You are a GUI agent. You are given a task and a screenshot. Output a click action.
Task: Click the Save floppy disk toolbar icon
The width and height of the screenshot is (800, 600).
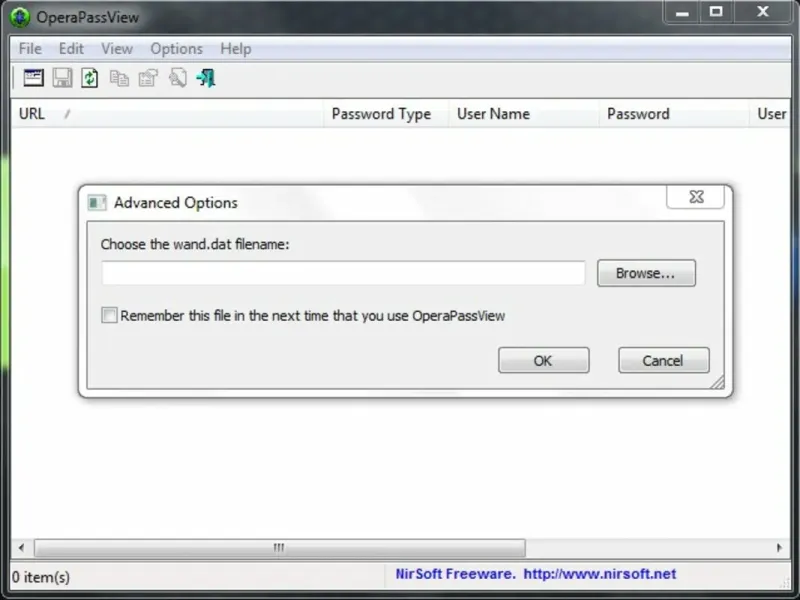(x=62, y=78)
